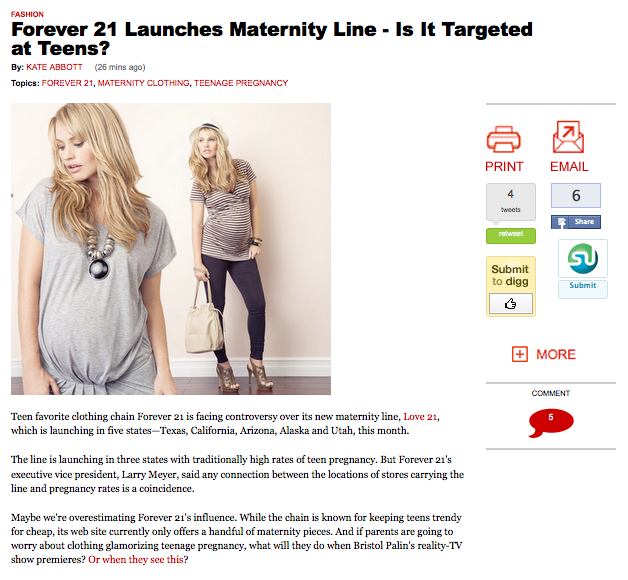Open author Kate Abbott's page

54,67
